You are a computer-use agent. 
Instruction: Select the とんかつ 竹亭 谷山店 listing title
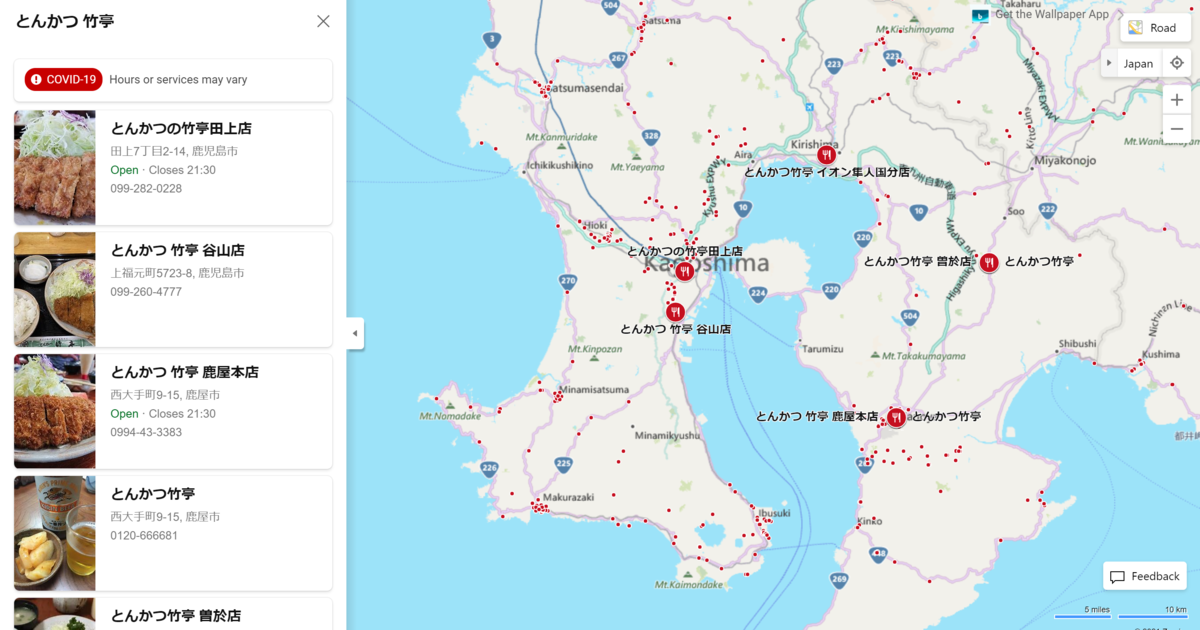click(177, 251)
